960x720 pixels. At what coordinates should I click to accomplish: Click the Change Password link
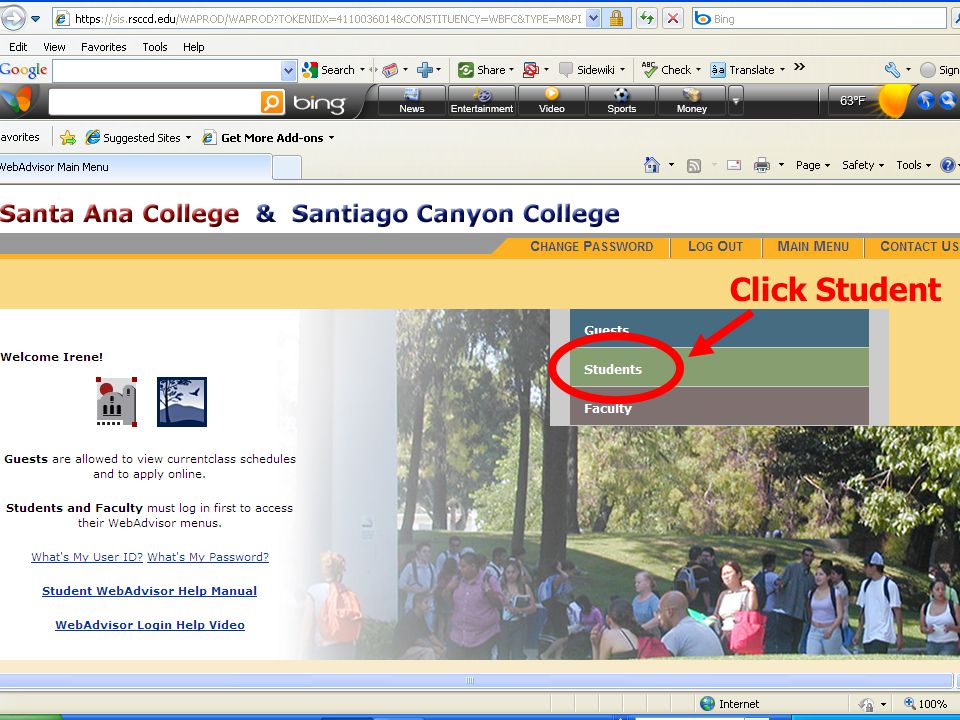pyautogui.click(x=591, y=246)
